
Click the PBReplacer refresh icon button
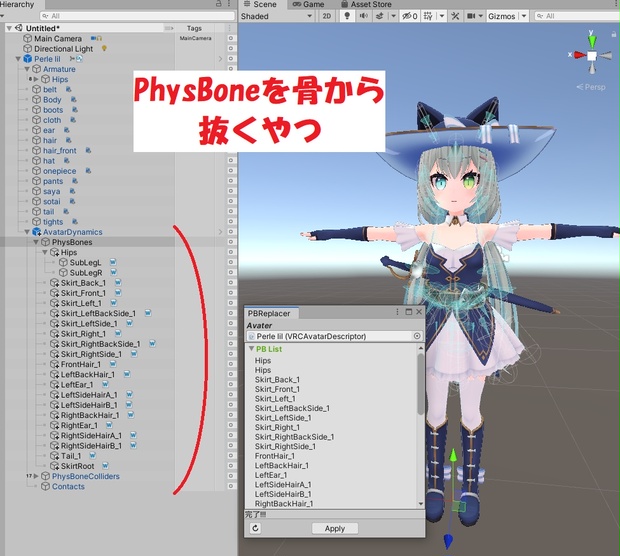(x=255, y=528)
